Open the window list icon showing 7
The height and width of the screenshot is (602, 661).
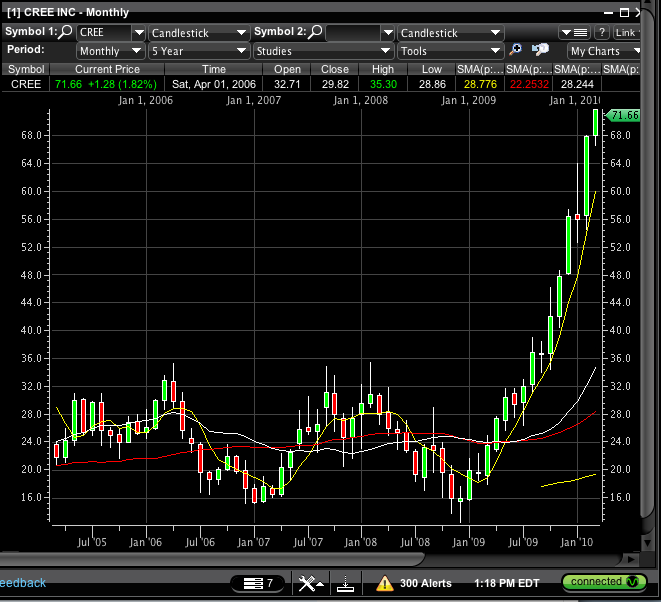pyautogui.click(x=258, y=583)
